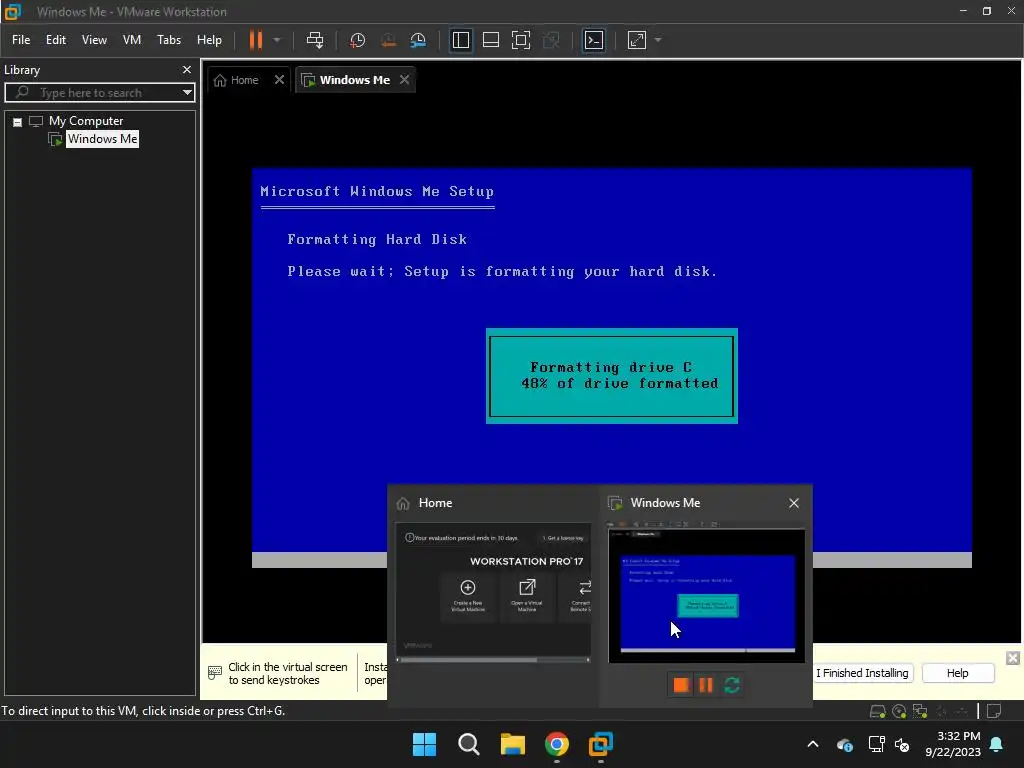Click the library search field
The image size is (1024, 768).
[98, 93]
